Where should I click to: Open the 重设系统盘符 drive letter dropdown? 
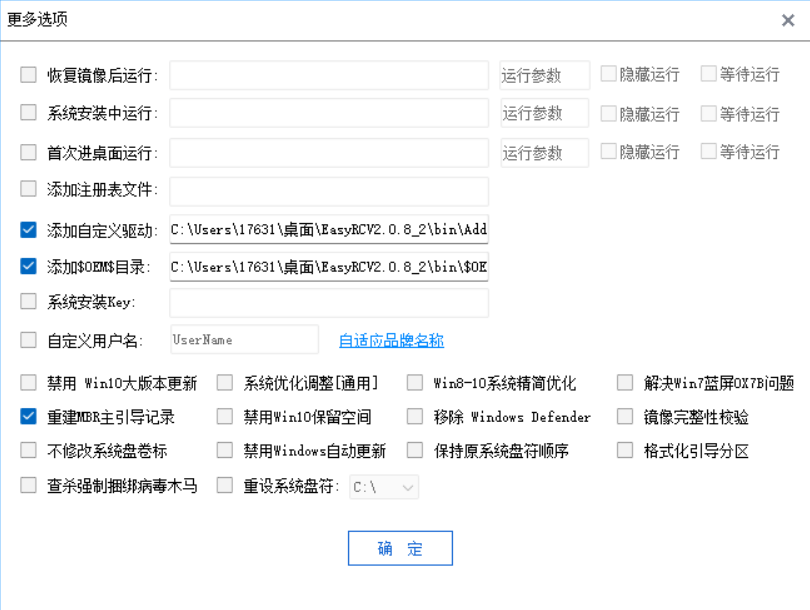tap(384, 487)
